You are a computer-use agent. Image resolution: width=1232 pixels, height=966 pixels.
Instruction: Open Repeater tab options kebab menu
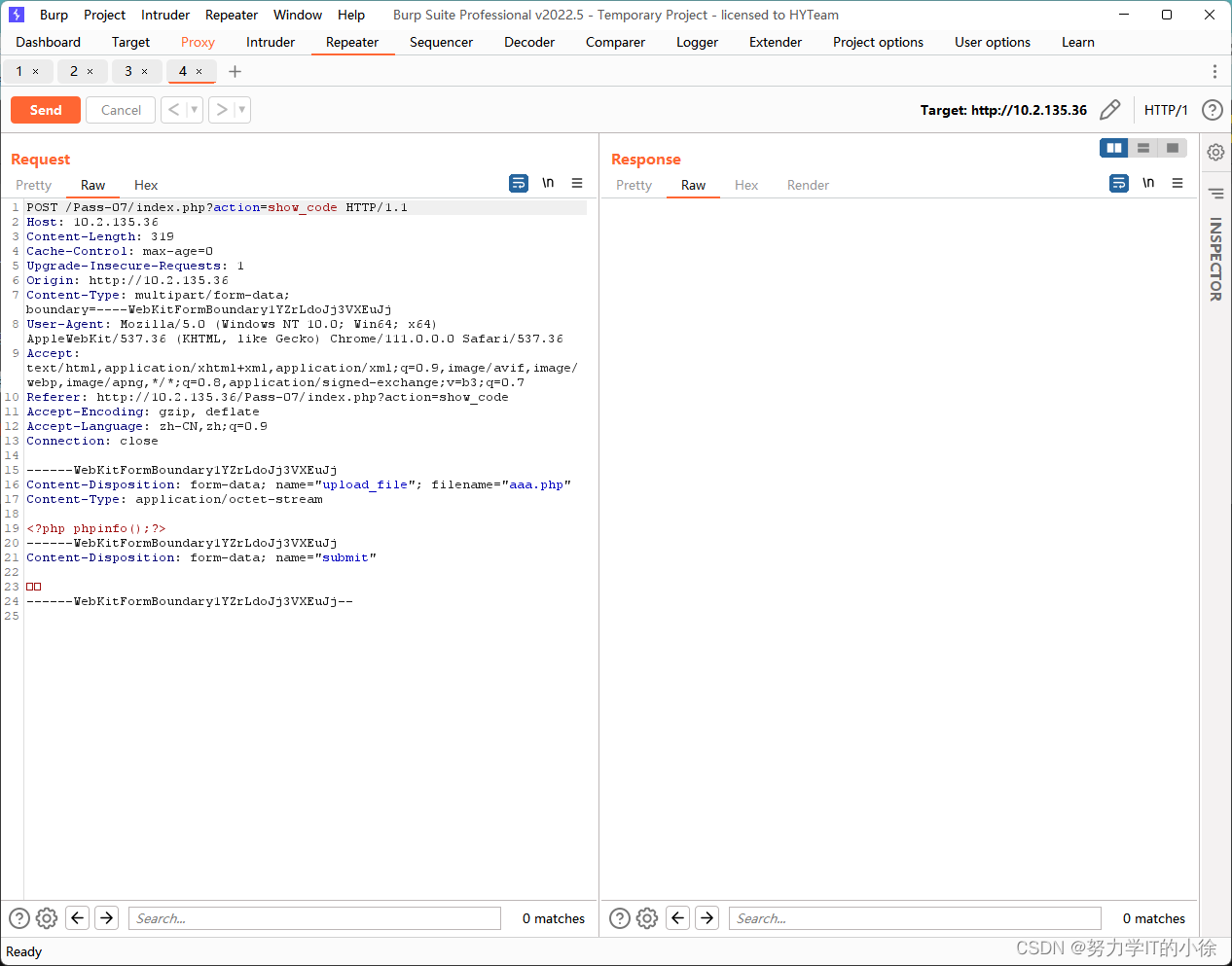1214,71
